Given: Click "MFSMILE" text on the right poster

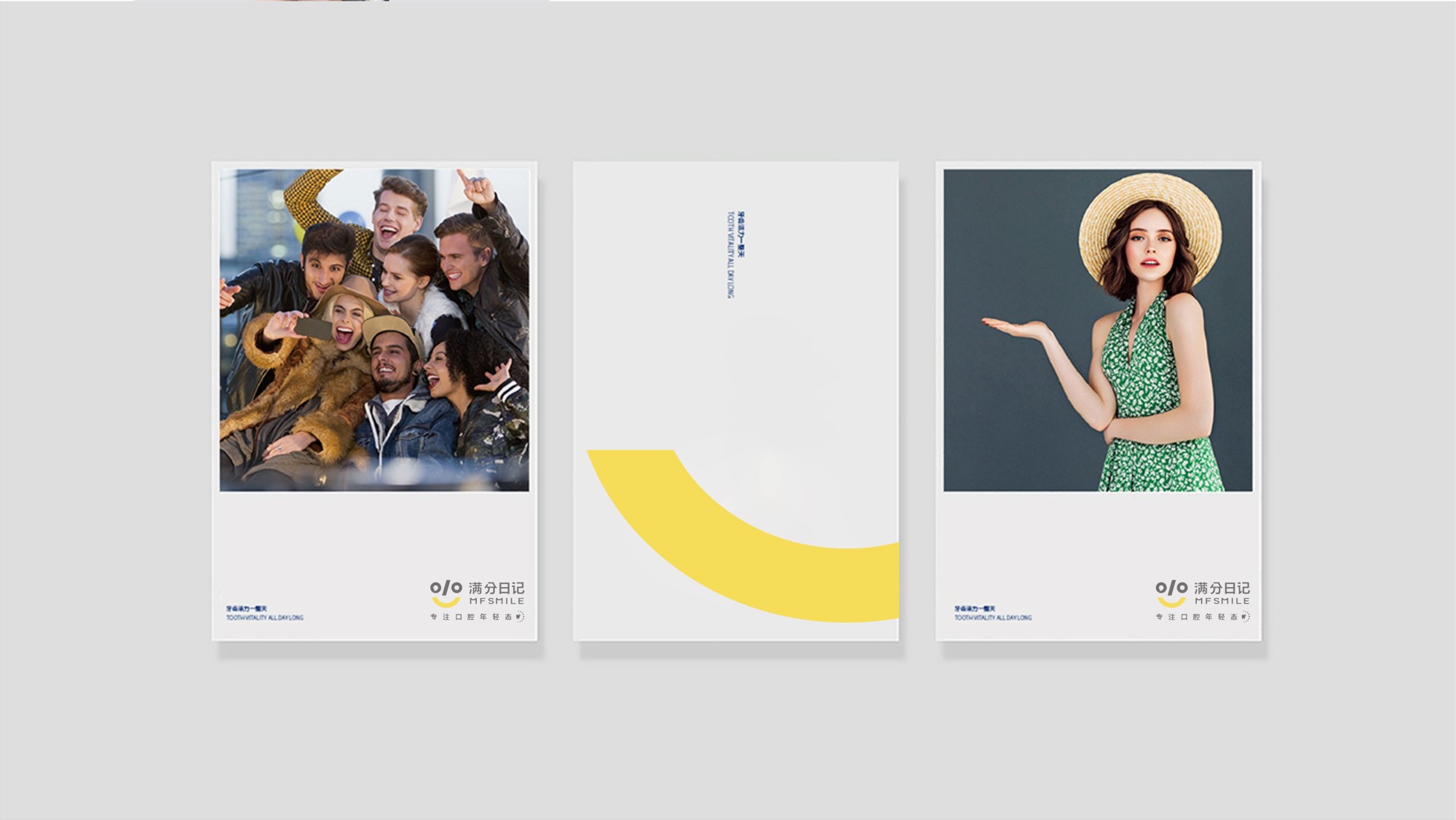Looking at the screenshot, I should pos(1222,602).
